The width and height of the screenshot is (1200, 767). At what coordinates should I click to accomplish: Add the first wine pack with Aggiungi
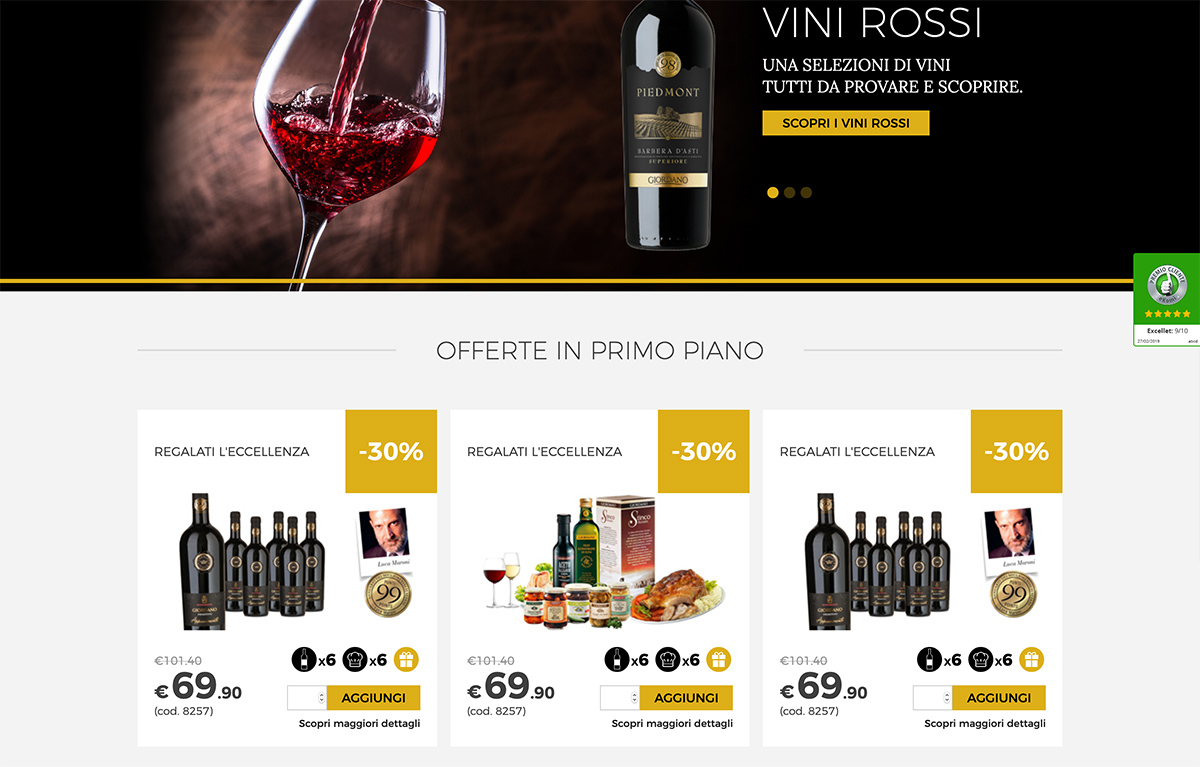(x=373, y=698)
